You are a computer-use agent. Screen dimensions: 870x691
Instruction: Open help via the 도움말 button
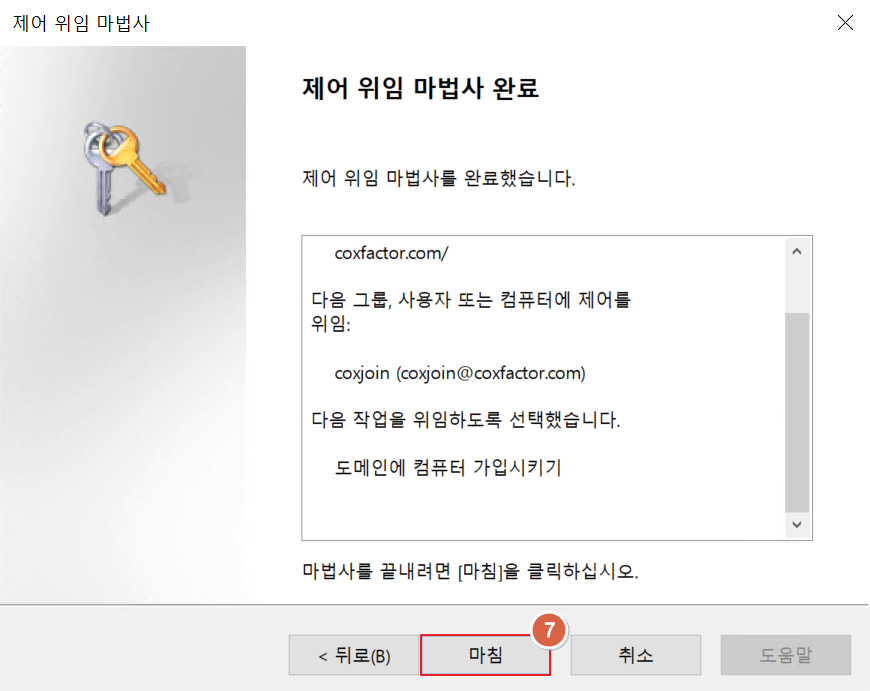tap(786, 655)
